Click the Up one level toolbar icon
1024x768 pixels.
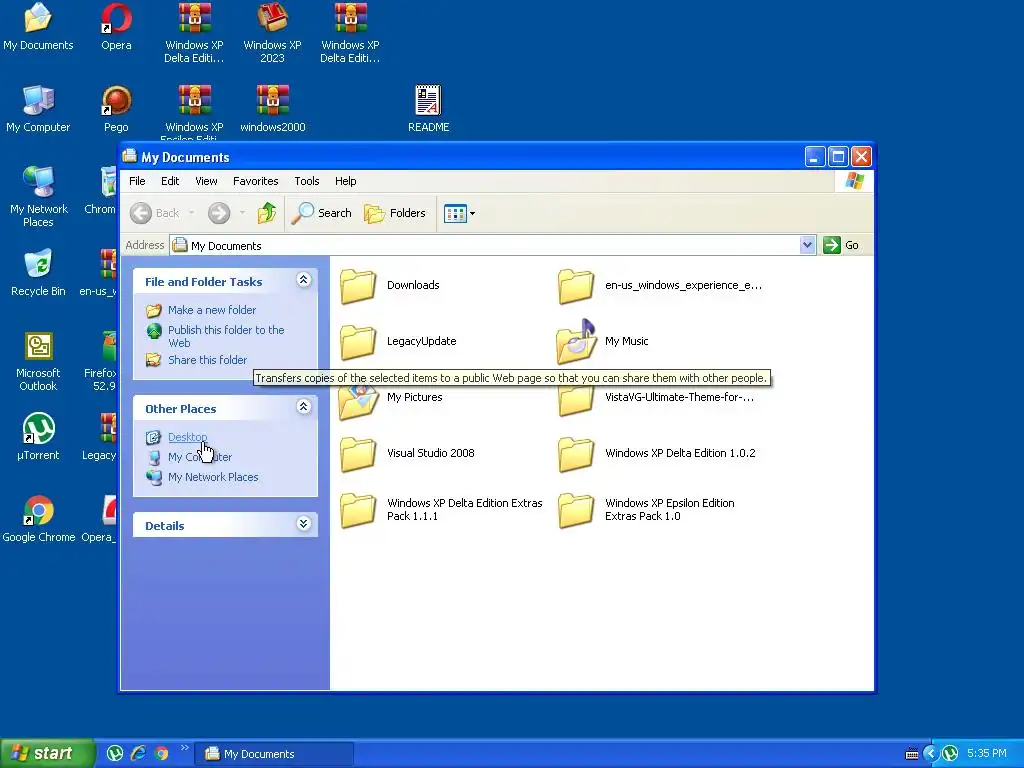pyautogui.click(x=266, y=213)
